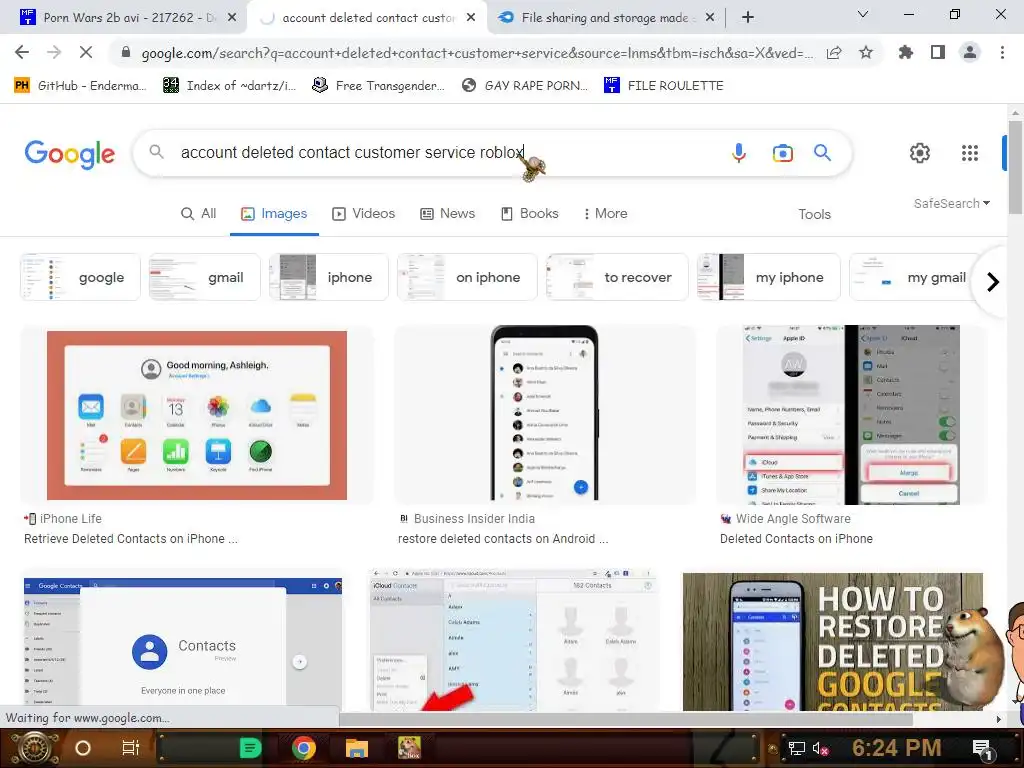Bookmark this page with the star icon
This screenshot has width=1024, height=768.
click(x=866, y=52)
